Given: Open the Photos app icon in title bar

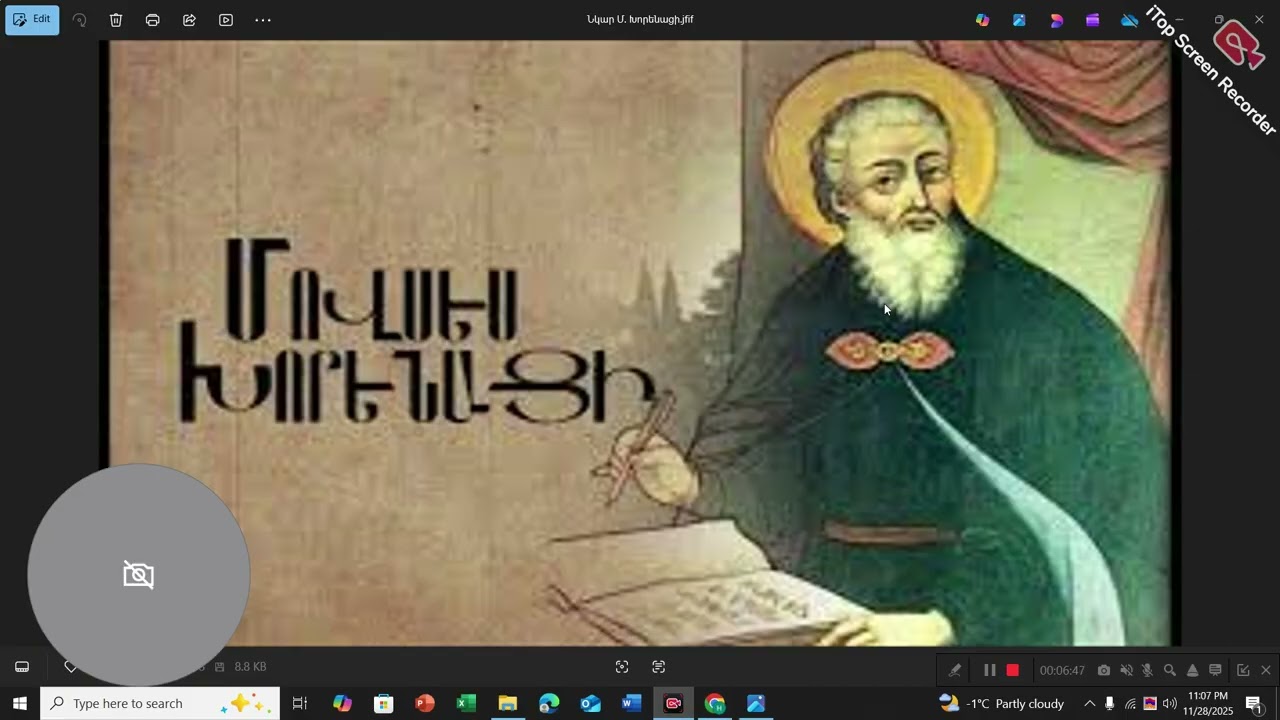Looking at the screenshot, I should 1019,20.
